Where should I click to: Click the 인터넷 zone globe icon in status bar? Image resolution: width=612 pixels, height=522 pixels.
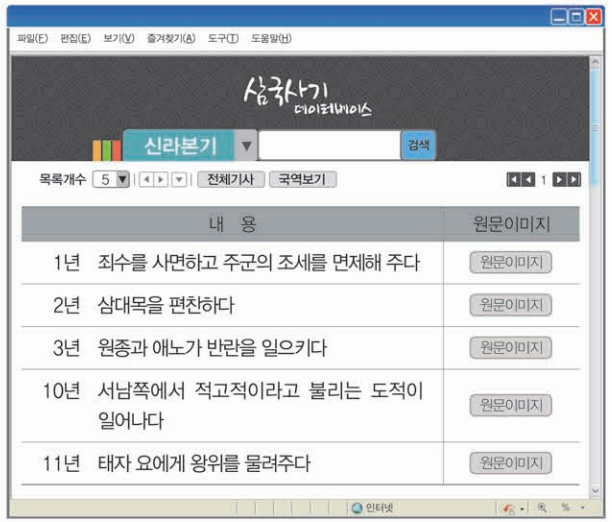tap(357, 508)
